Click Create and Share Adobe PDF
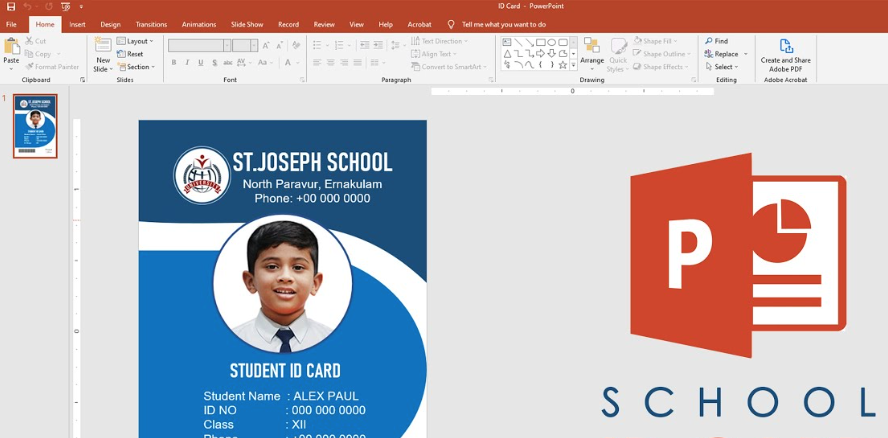Viewport: 888px width, 438px height. coord(785,55)
